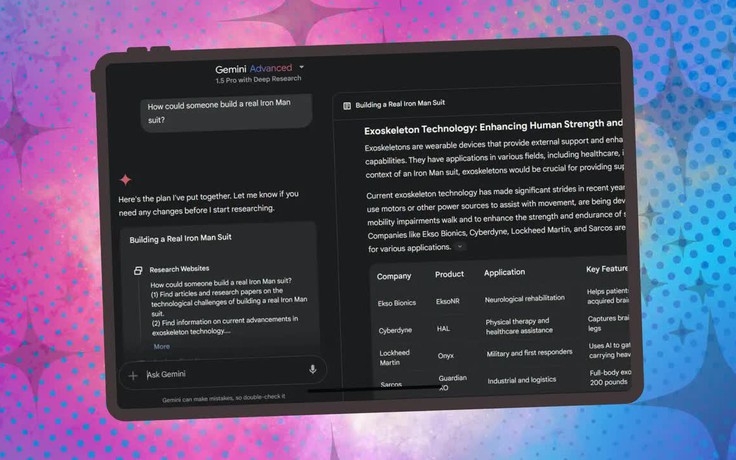The image size is (736, 460).
Task: Click the Key Feature column header
Action: coord(604,270)
